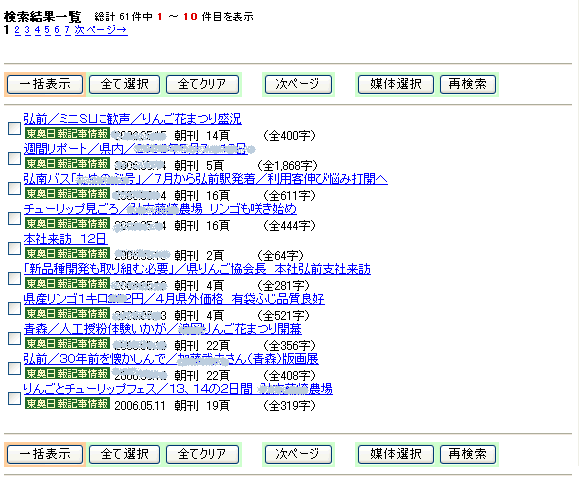Click 東奥日報記事情報 badge in 全281字 row
Viewport: 579px width, 490px height.
coord(67,283)
